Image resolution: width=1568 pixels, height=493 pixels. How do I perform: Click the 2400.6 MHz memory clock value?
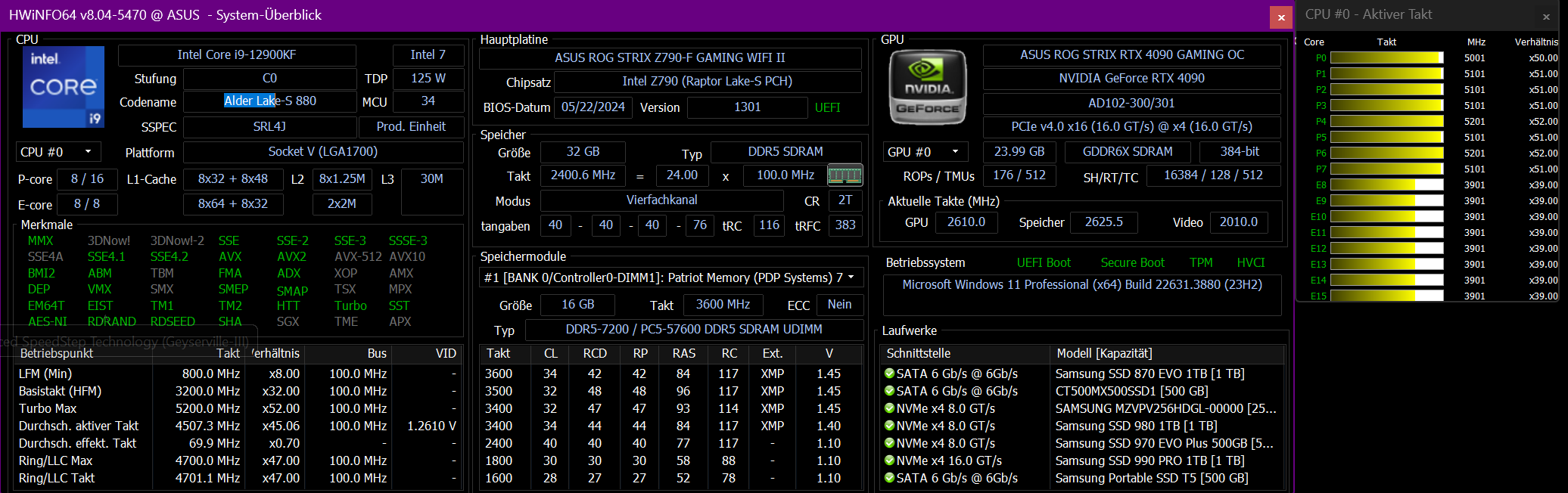pyautogui.click(x=583, y=175)
